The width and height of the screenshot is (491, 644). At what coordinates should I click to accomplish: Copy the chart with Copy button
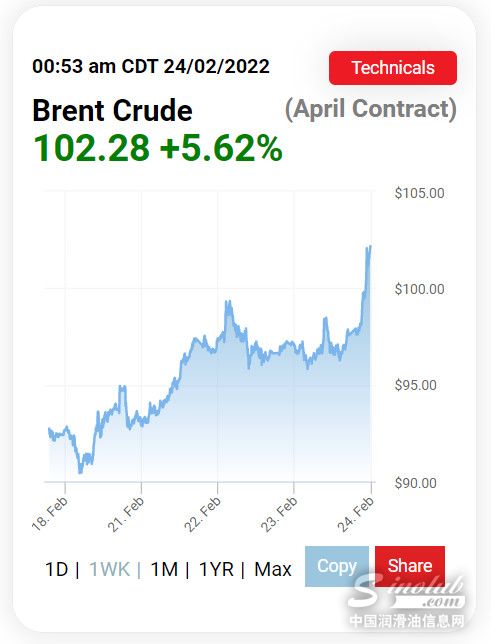[337, 566]
